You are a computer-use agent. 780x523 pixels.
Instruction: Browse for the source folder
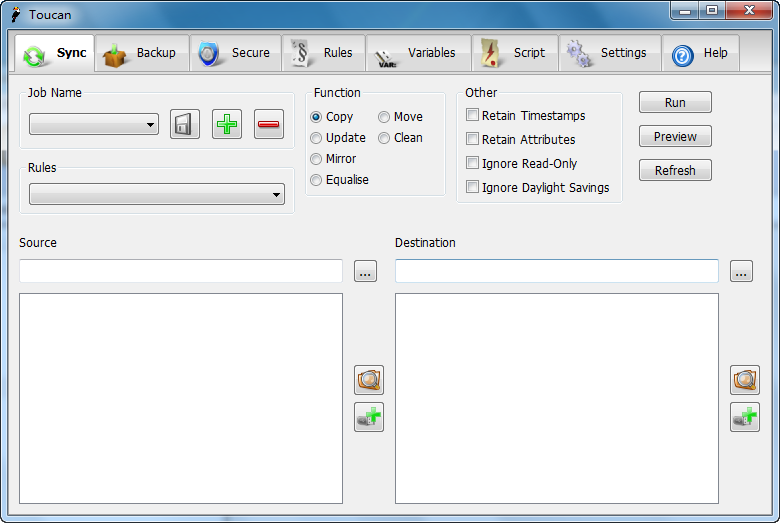pos(365,271)
